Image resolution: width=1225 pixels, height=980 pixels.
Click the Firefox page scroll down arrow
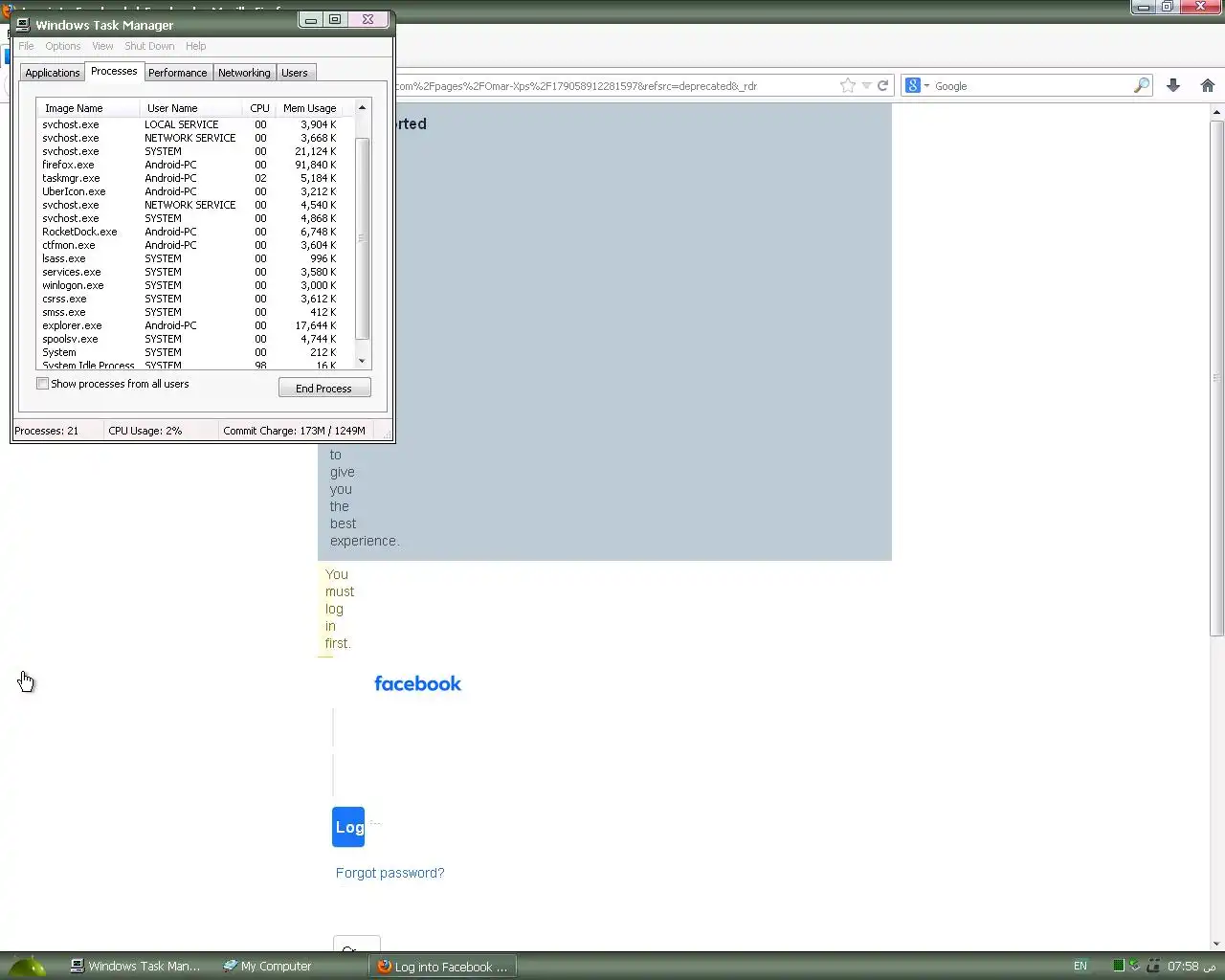click(x=1216, y=944)
